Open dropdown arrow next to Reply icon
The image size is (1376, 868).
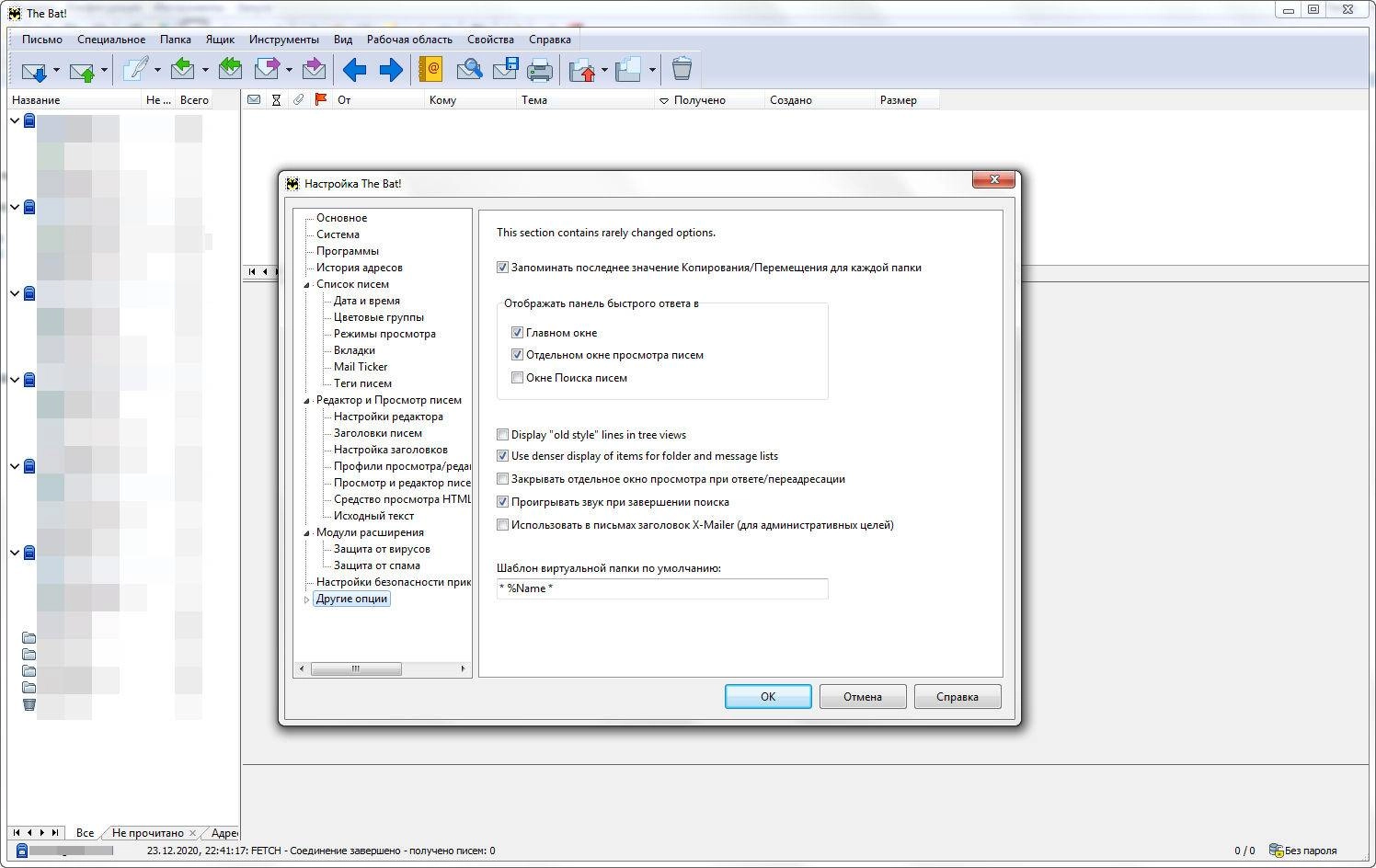click(205, 70)
